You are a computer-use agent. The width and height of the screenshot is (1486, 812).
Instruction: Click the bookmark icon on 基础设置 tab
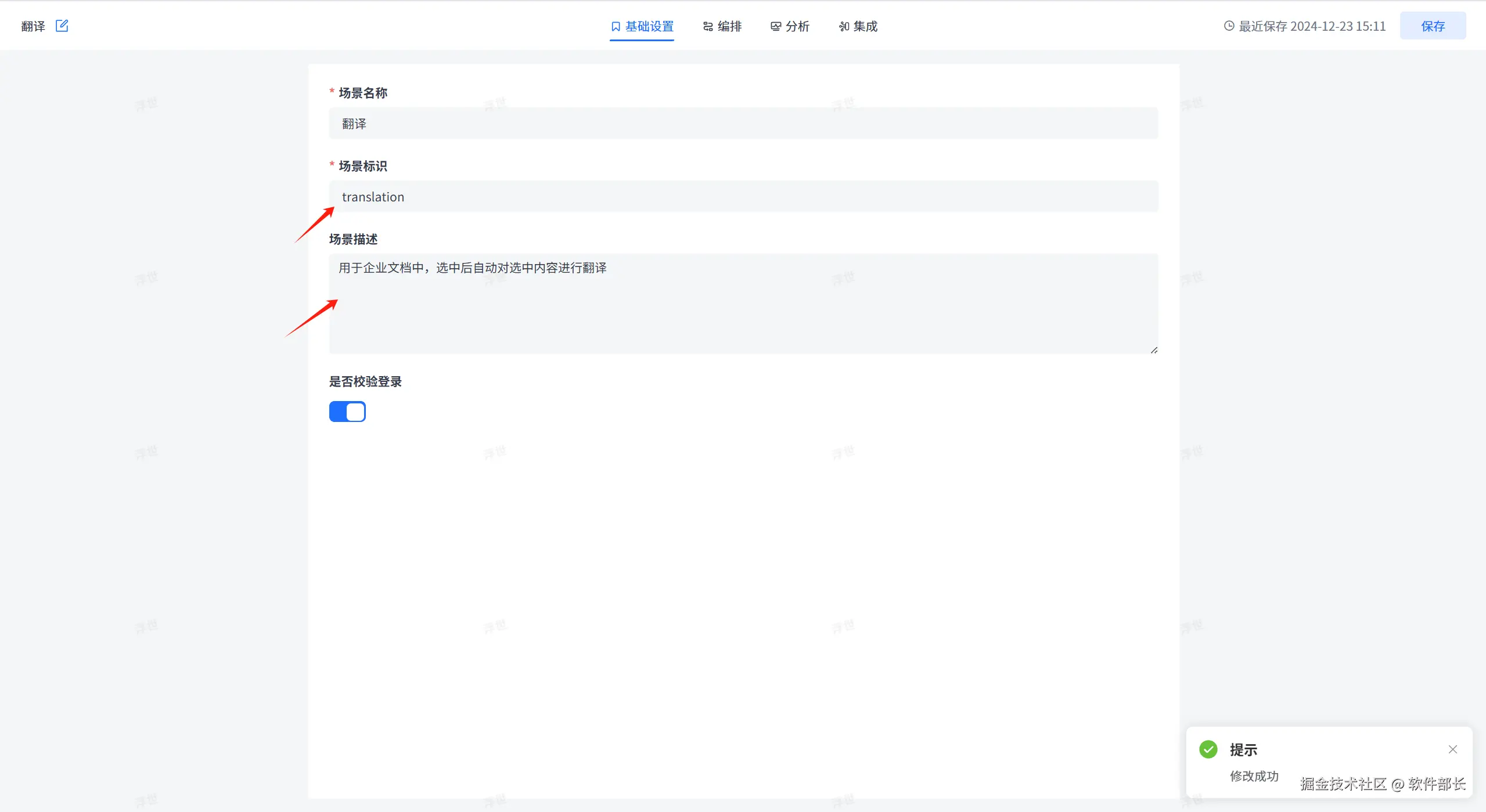pos(616,27)
